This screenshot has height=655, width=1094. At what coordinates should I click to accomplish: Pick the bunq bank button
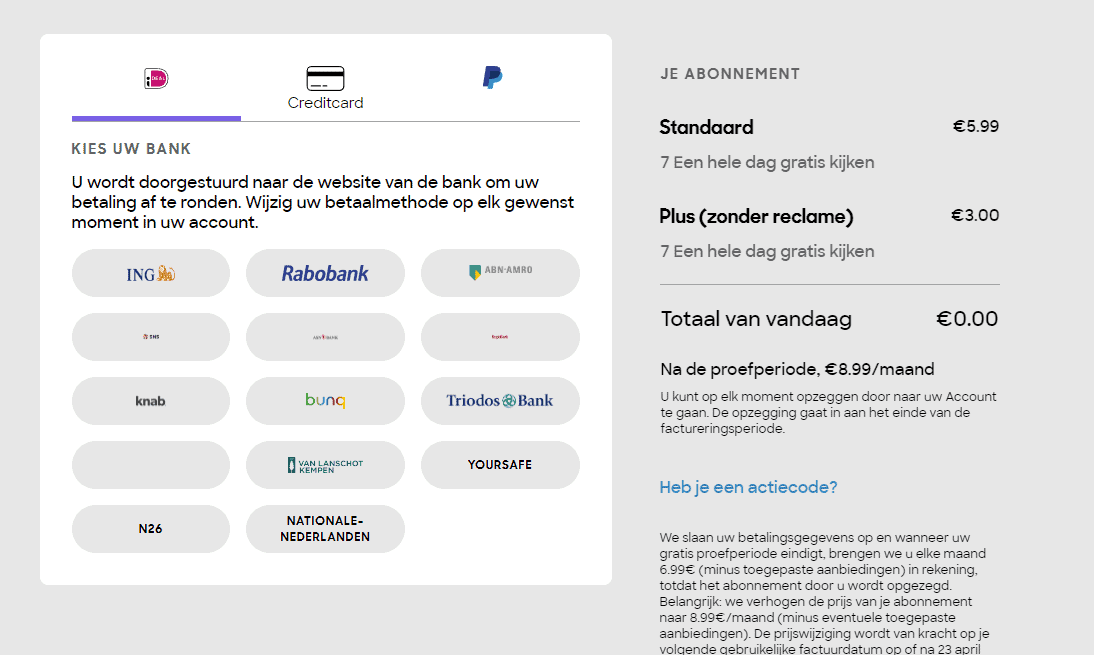click(x=325, y=401)
